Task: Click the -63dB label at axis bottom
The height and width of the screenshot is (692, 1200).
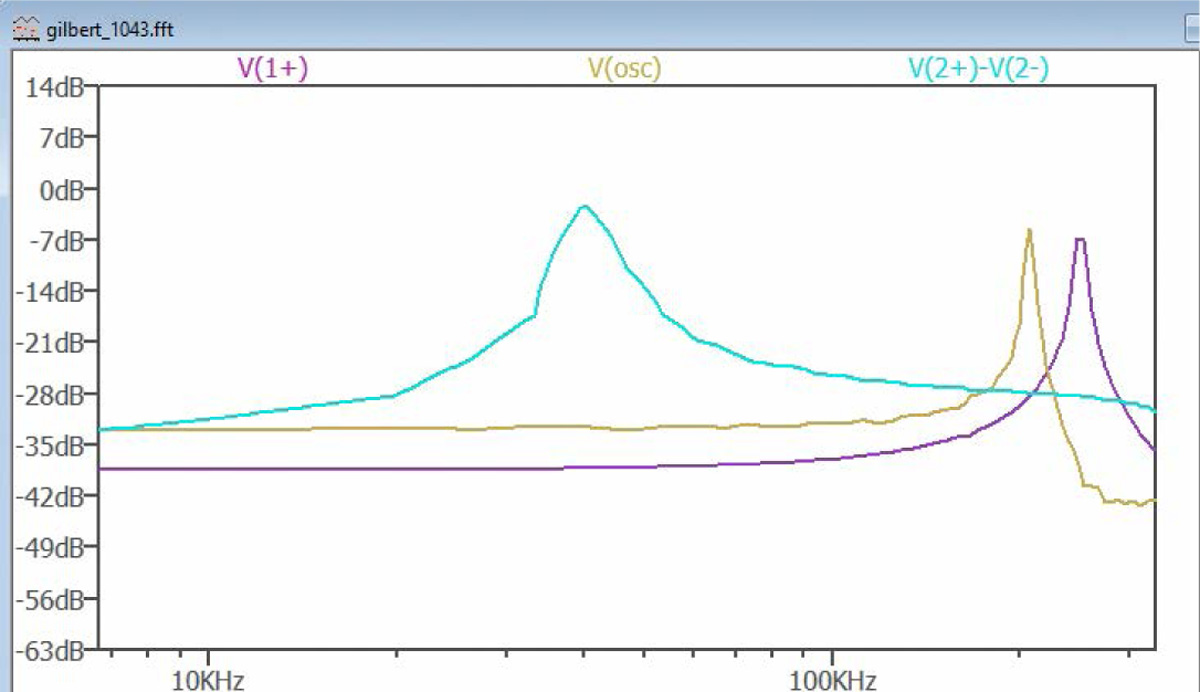Action: [x=50, y=650]
